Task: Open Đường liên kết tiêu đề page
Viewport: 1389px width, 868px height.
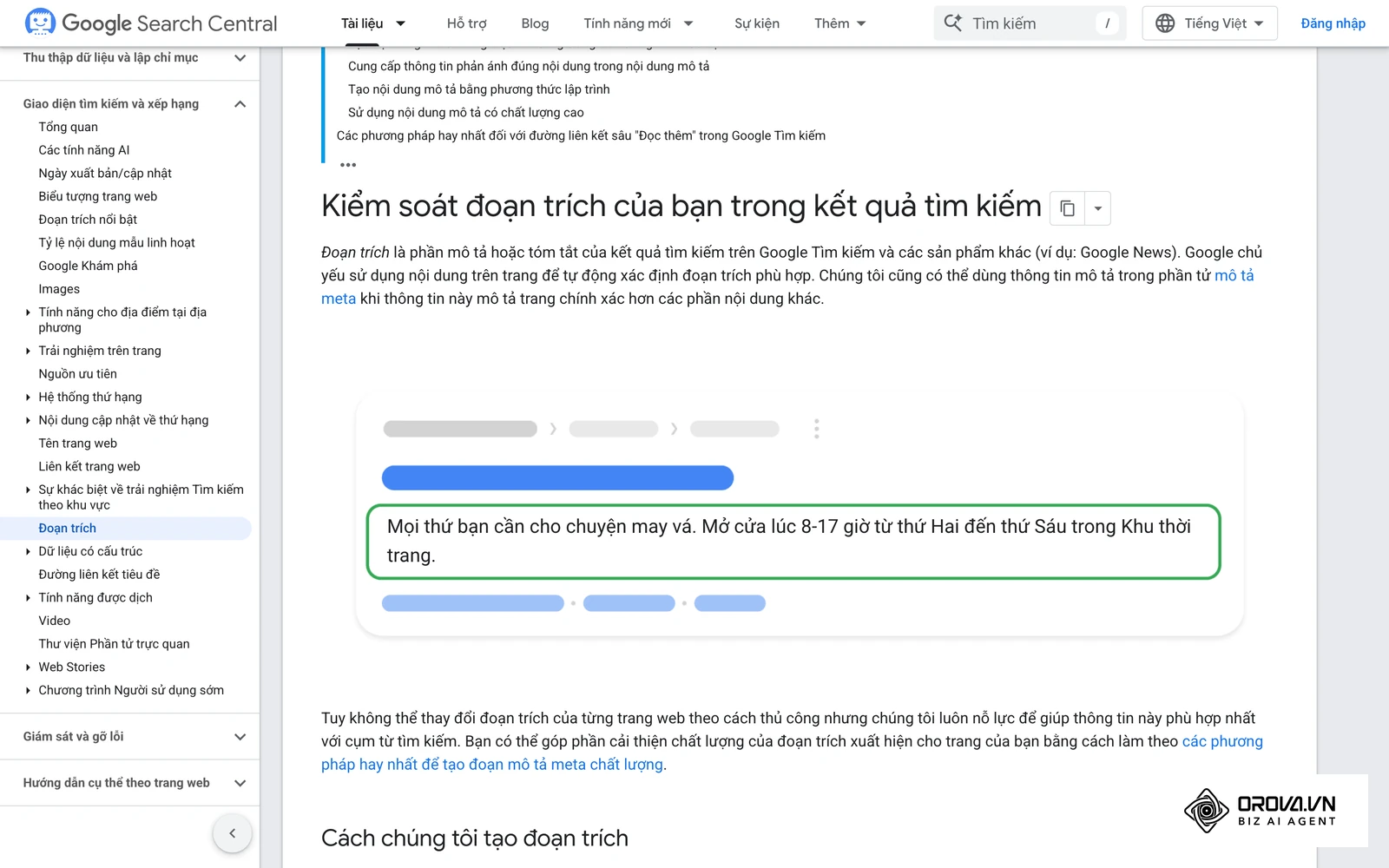Action: tap(99, 574)
